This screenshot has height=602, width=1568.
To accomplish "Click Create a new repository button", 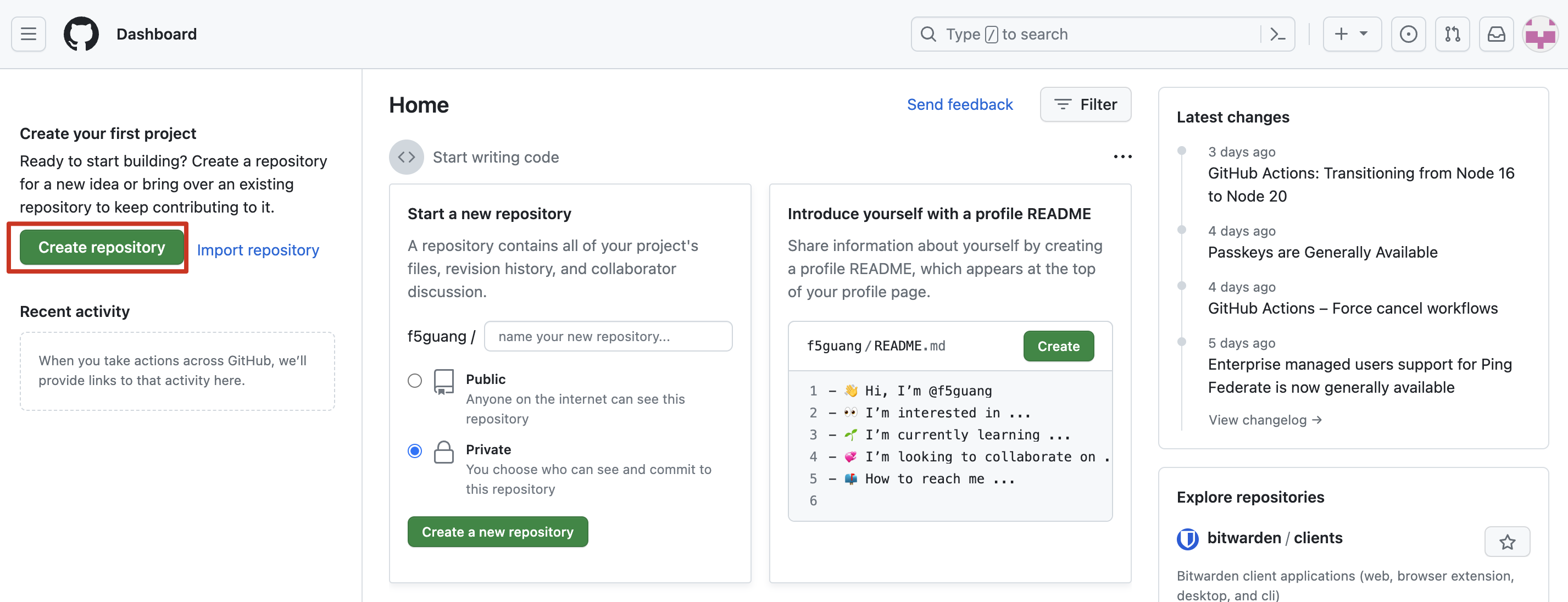I will tap(497, 531).
